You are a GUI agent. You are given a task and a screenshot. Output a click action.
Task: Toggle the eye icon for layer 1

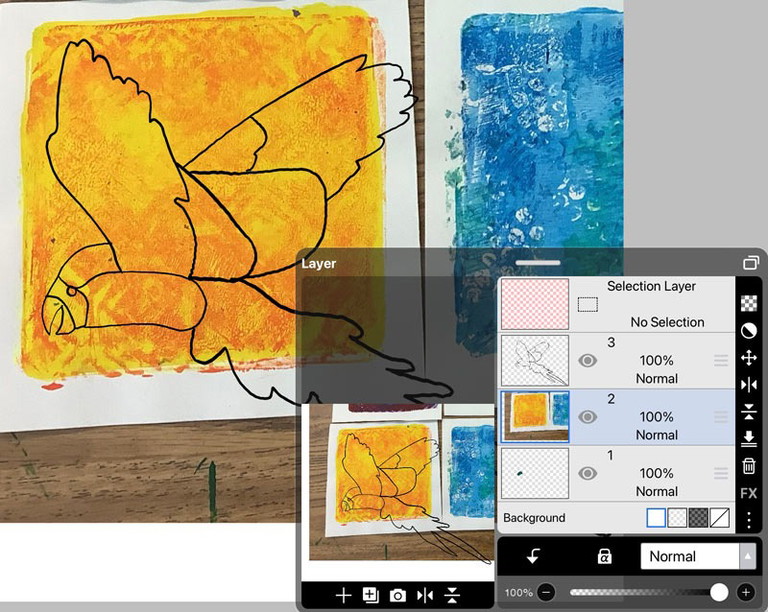pos(588,473)
